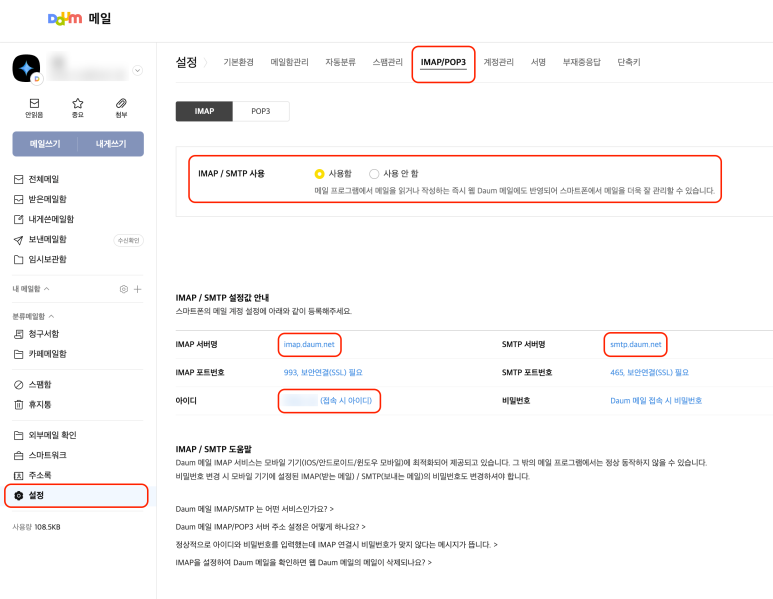Expand the account dropdown arrow

tap(138, 70)
